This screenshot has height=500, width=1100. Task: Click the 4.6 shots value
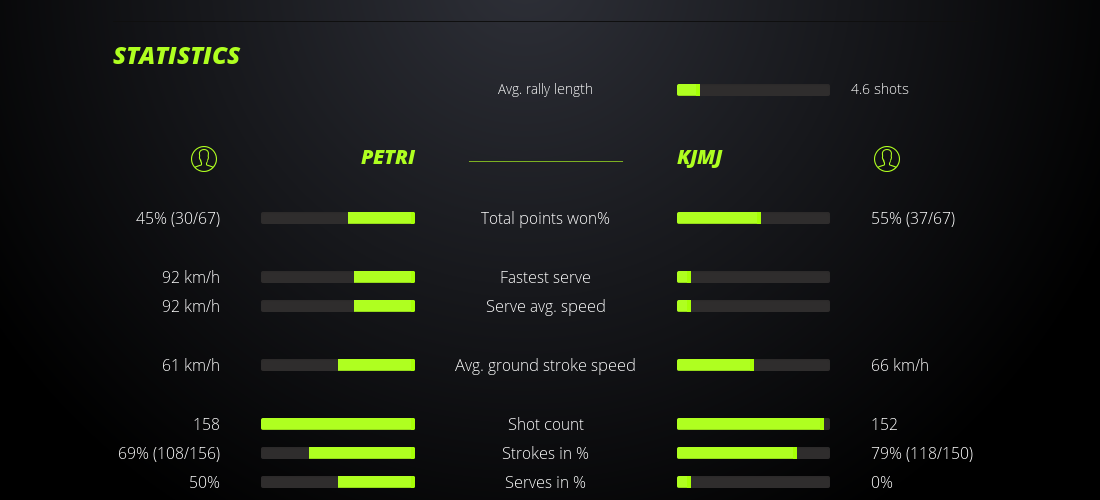coord(880,89)
